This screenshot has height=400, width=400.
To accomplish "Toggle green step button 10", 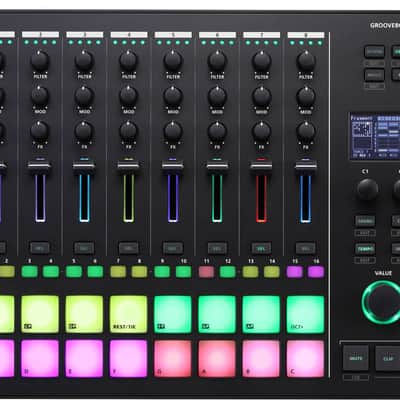I will 184,272.
